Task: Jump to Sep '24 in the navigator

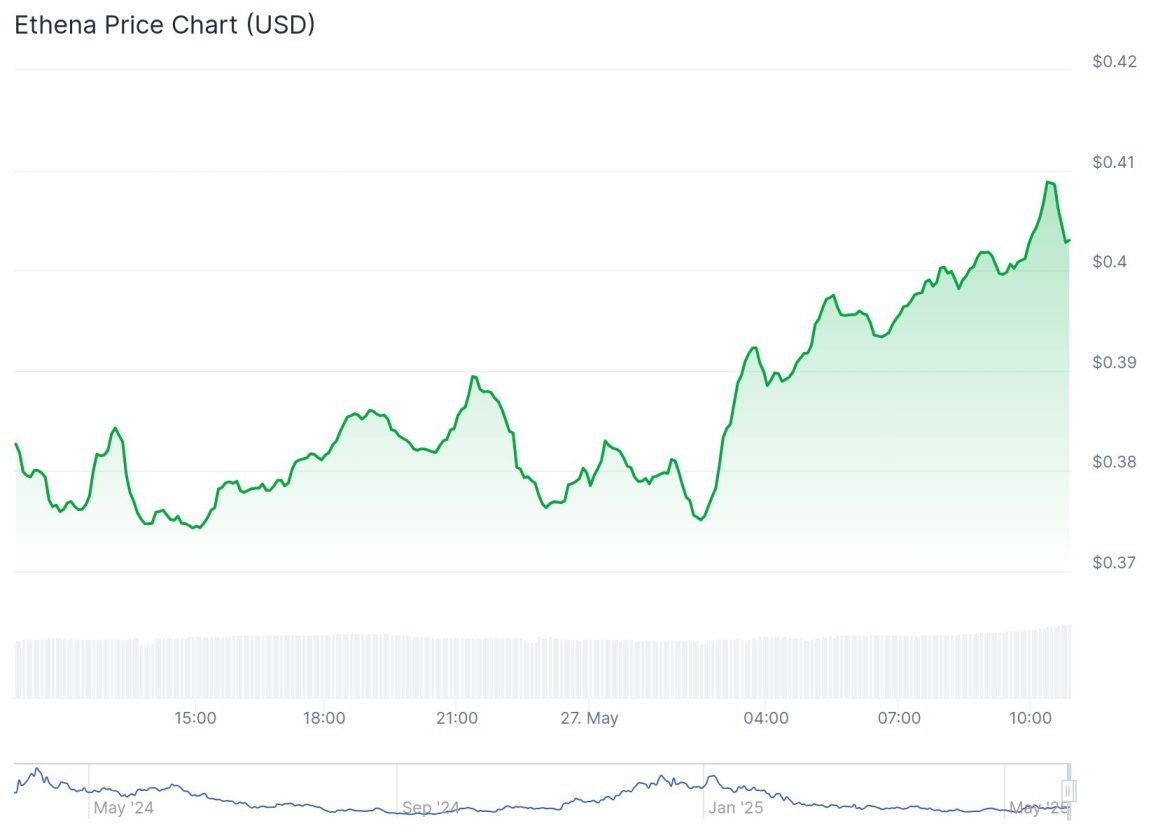Action: click(x=430, y=808)
